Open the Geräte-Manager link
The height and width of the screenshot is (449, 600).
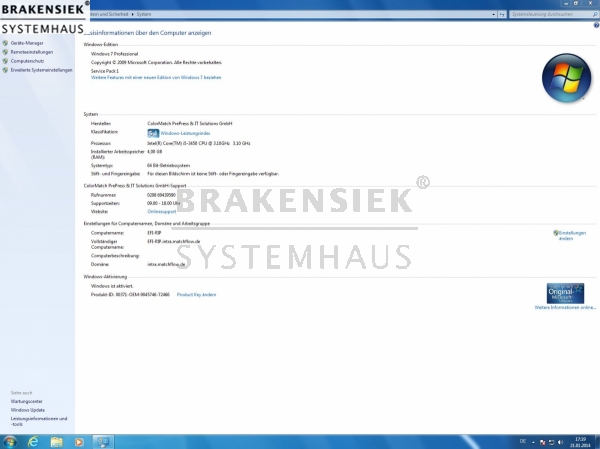click(27, 43)
